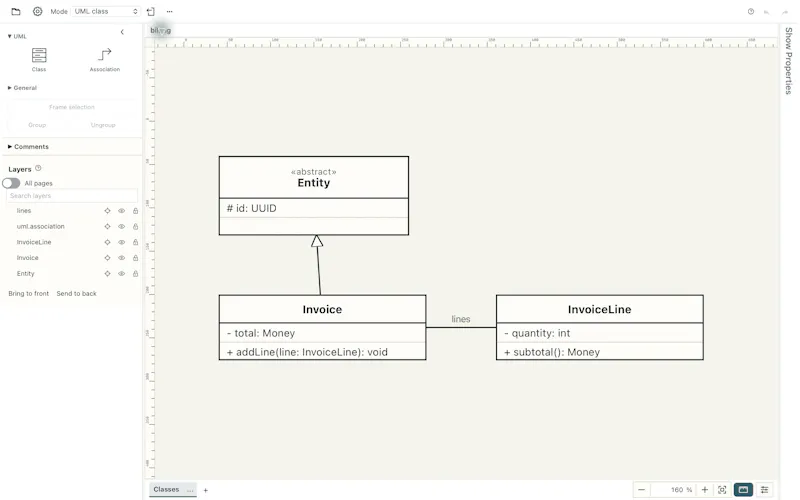800x500 pixels.
Task: Toggle the All pages switch
Action: (x=11, y=183)
